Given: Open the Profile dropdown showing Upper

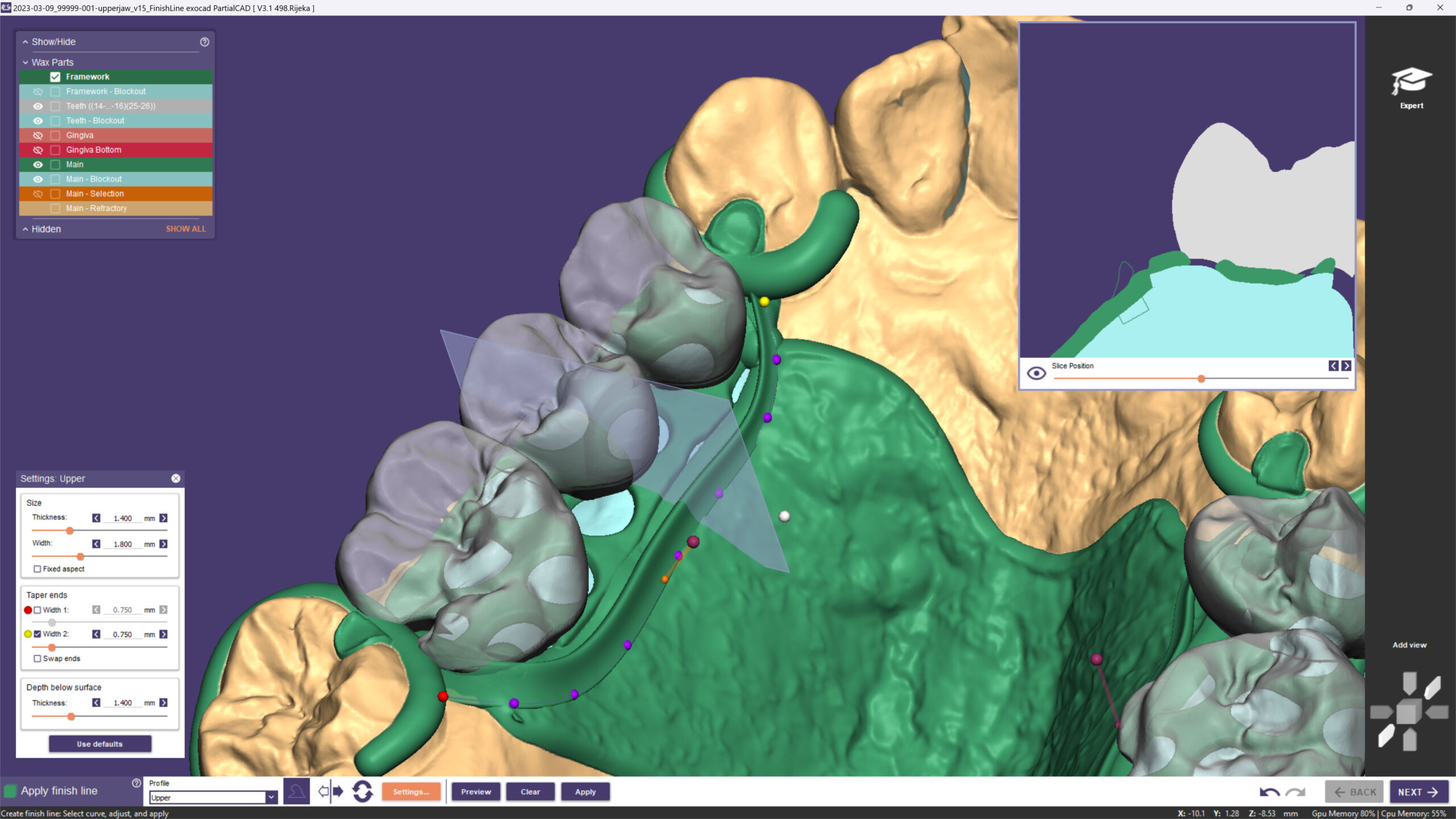Looking at the screenshot, I should tap(271, 797).
